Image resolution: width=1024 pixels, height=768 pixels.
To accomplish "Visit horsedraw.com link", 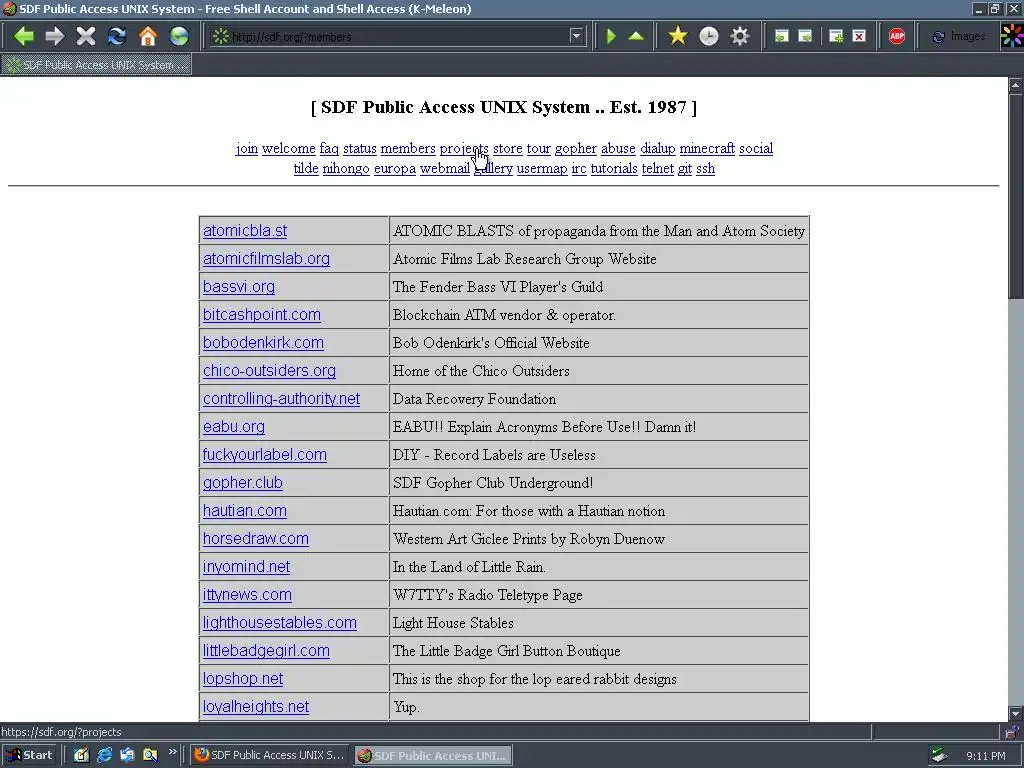I will click(x=256, y=539).
